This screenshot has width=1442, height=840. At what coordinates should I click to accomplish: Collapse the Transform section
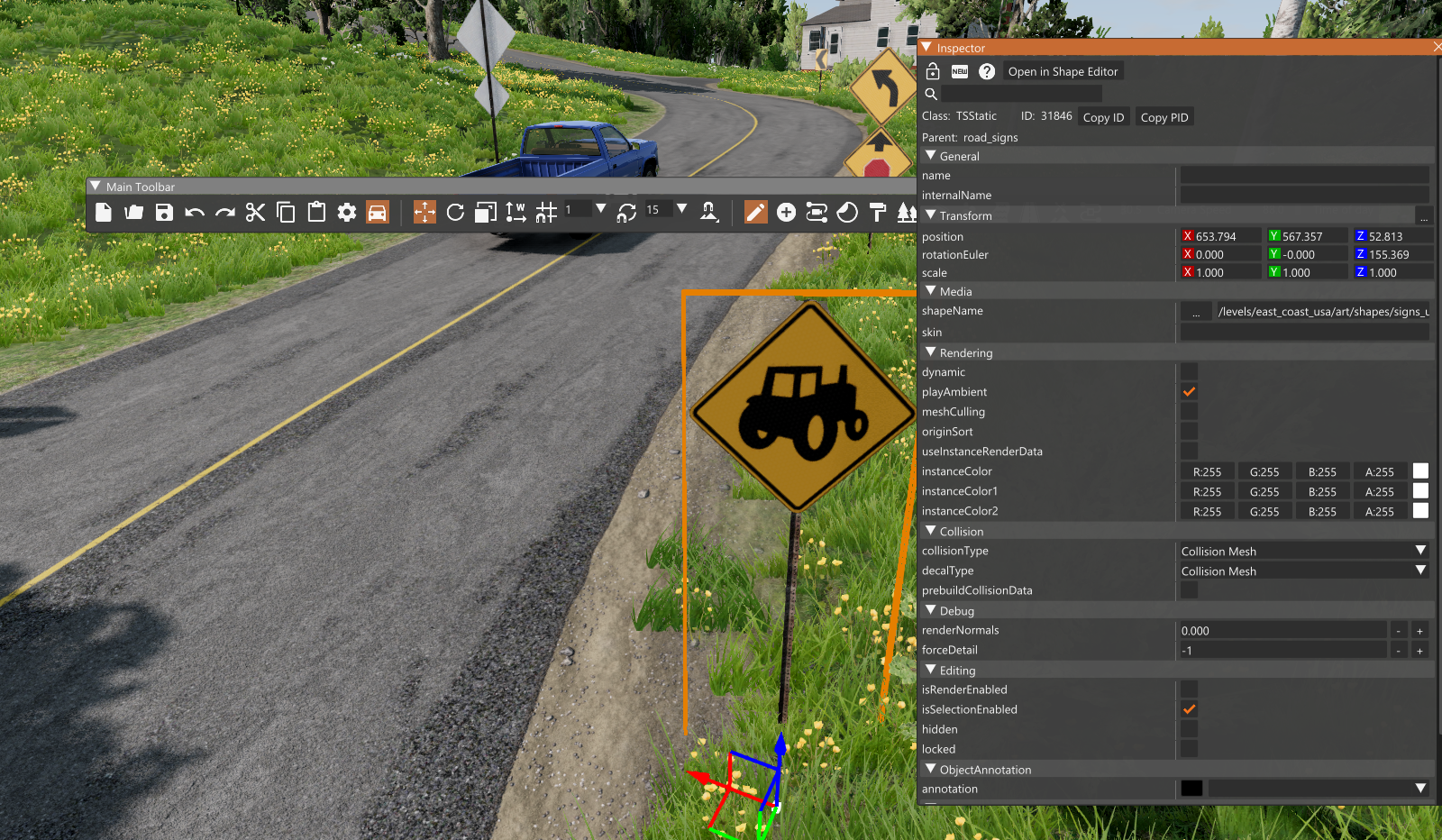[x=931, y=215]
